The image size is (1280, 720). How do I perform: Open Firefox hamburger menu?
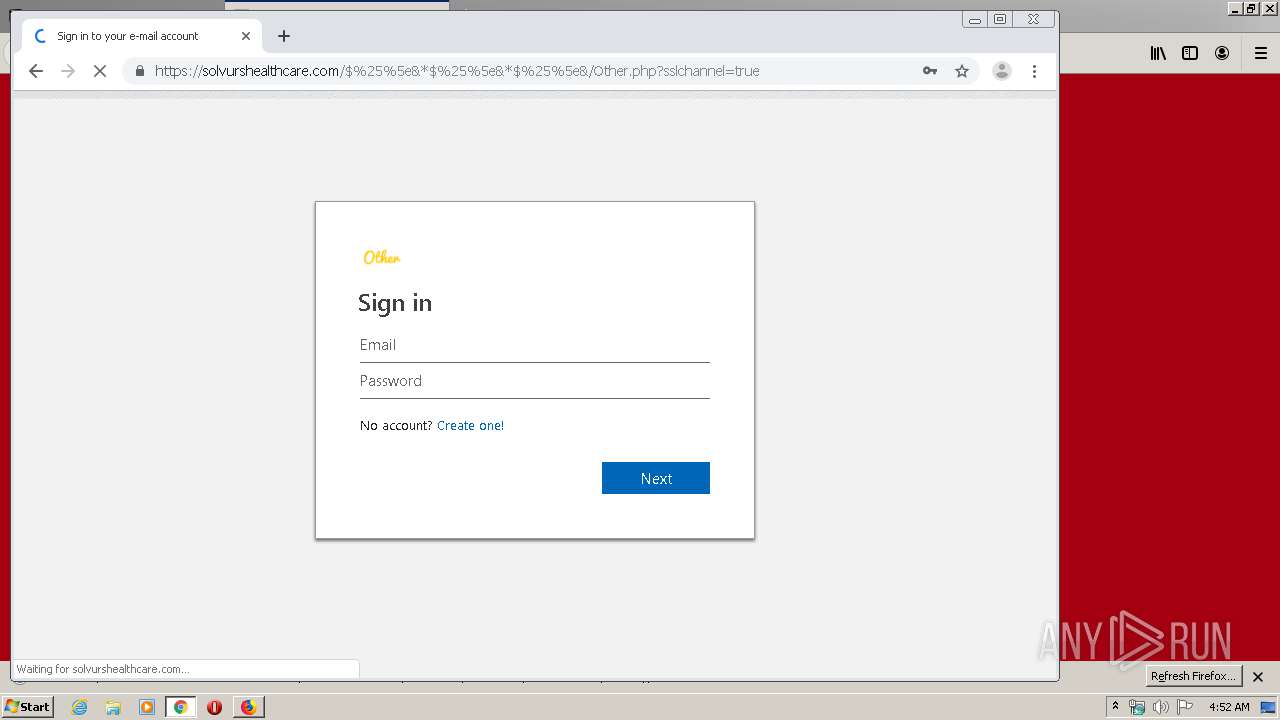(1260, 53)
